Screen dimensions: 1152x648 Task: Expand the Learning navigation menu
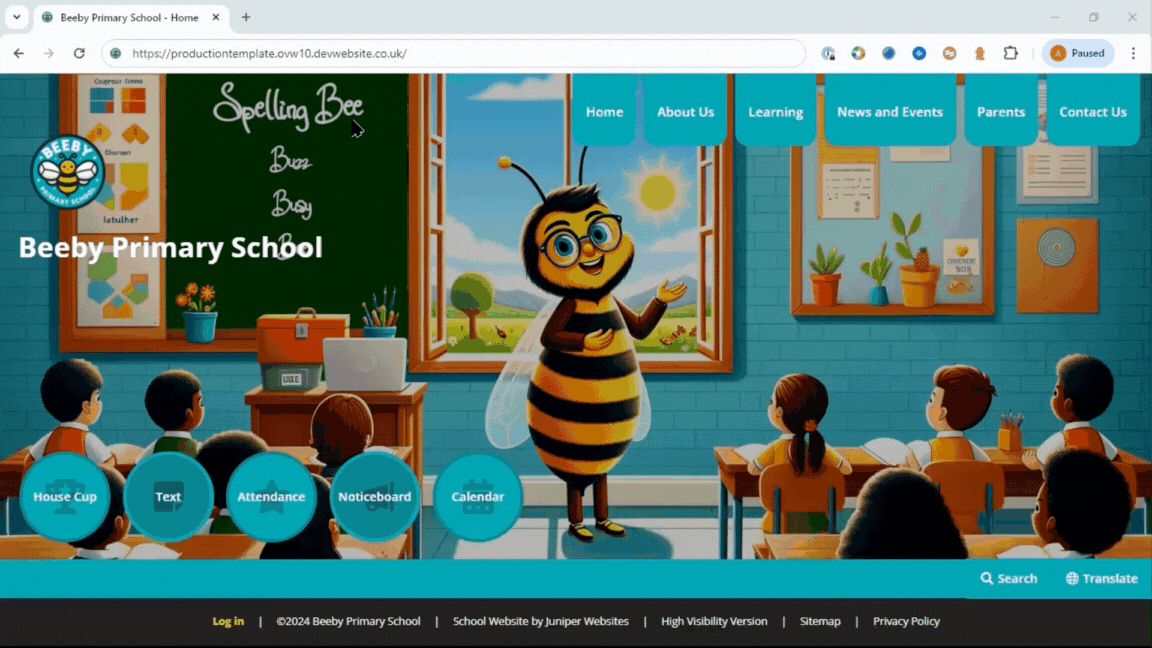pyautogui.click(x=775, y=112)
